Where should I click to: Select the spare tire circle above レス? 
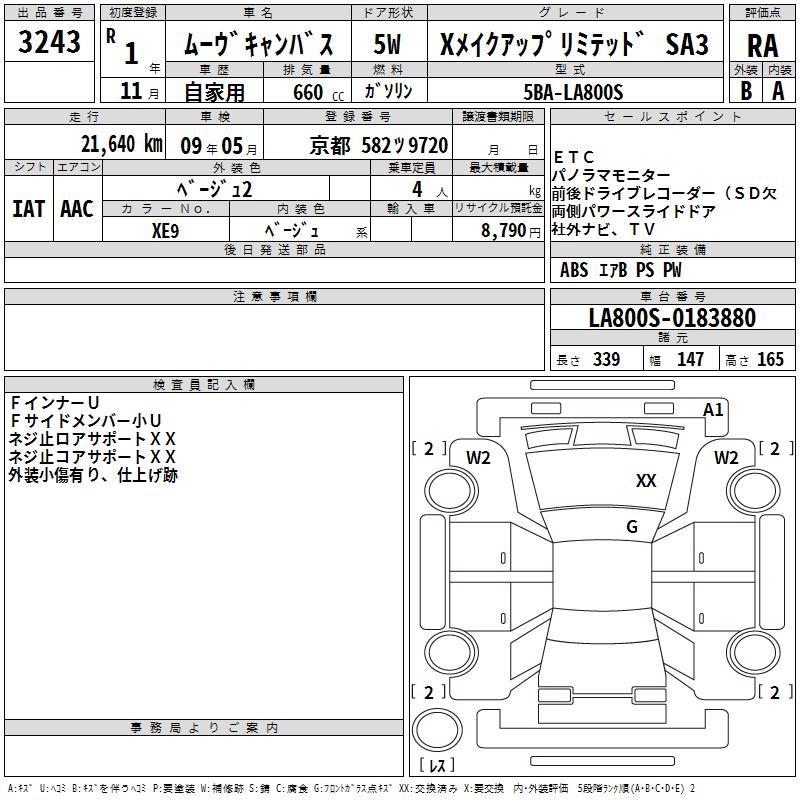pos(437,731)
